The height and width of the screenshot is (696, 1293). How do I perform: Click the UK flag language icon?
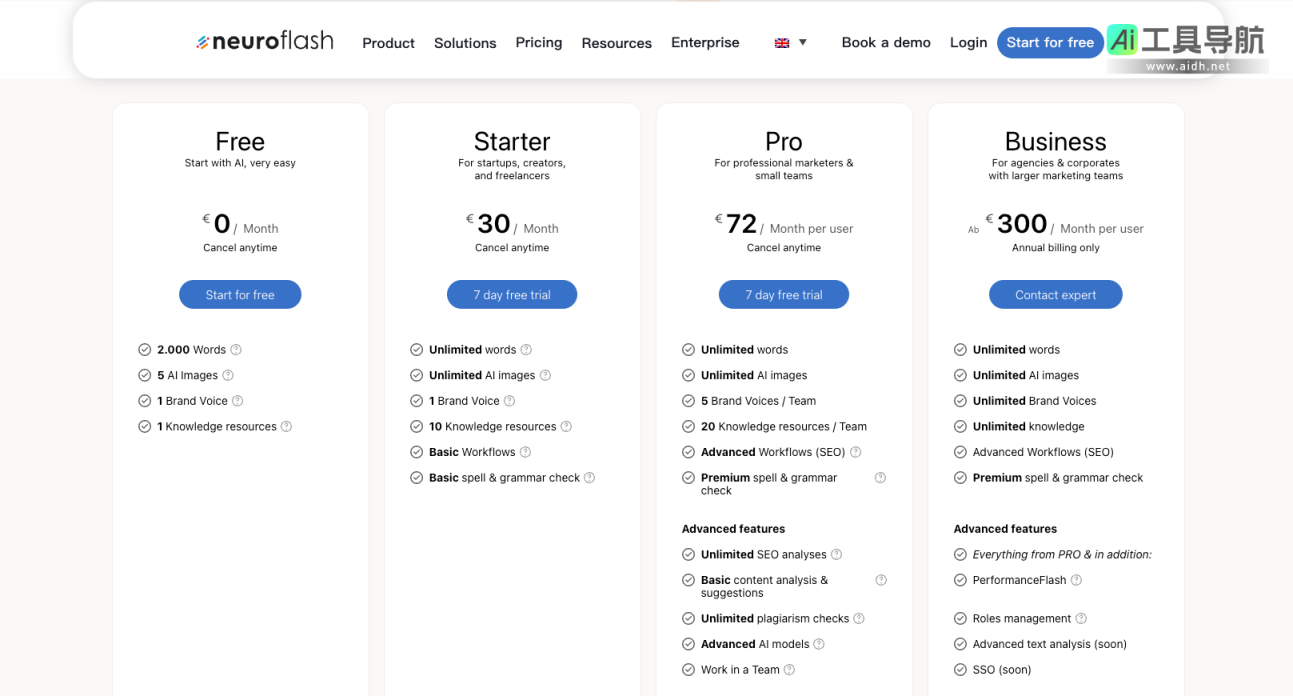[782, 43]
